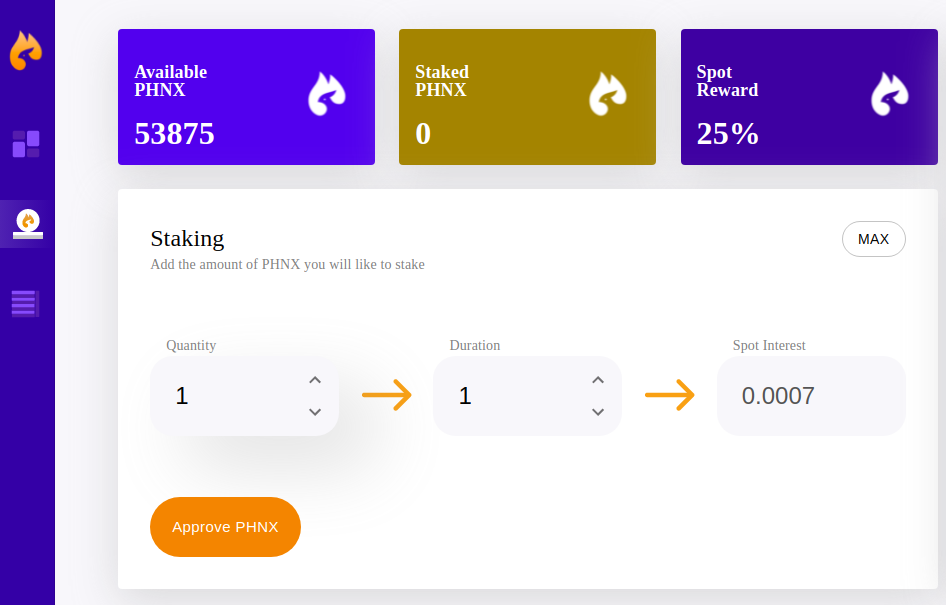Click the Phoenix flame logo in sidebar

[x=26, y=51]
